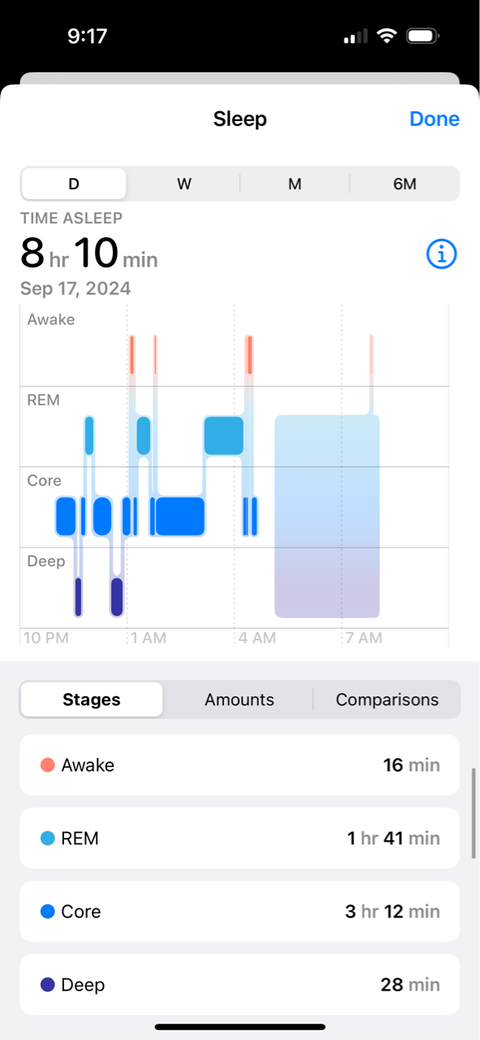Switch to the M monthly view
This screenshot has width=480, height=1040.
pyautogui.click(x=294, y=184)
